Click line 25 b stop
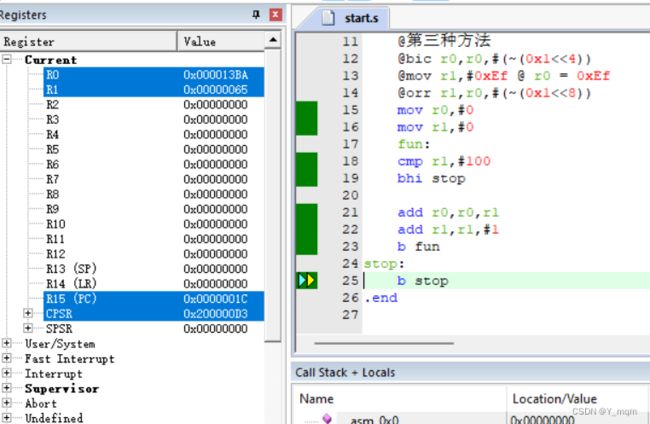650x424 pixels. pyautogui.click(x=422, y=281)
